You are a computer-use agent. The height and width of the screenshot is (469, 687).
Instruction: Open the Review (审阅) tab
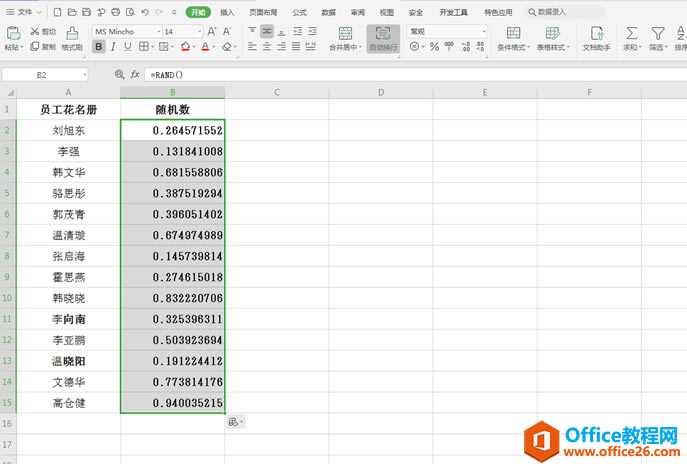tap(358, 12)
